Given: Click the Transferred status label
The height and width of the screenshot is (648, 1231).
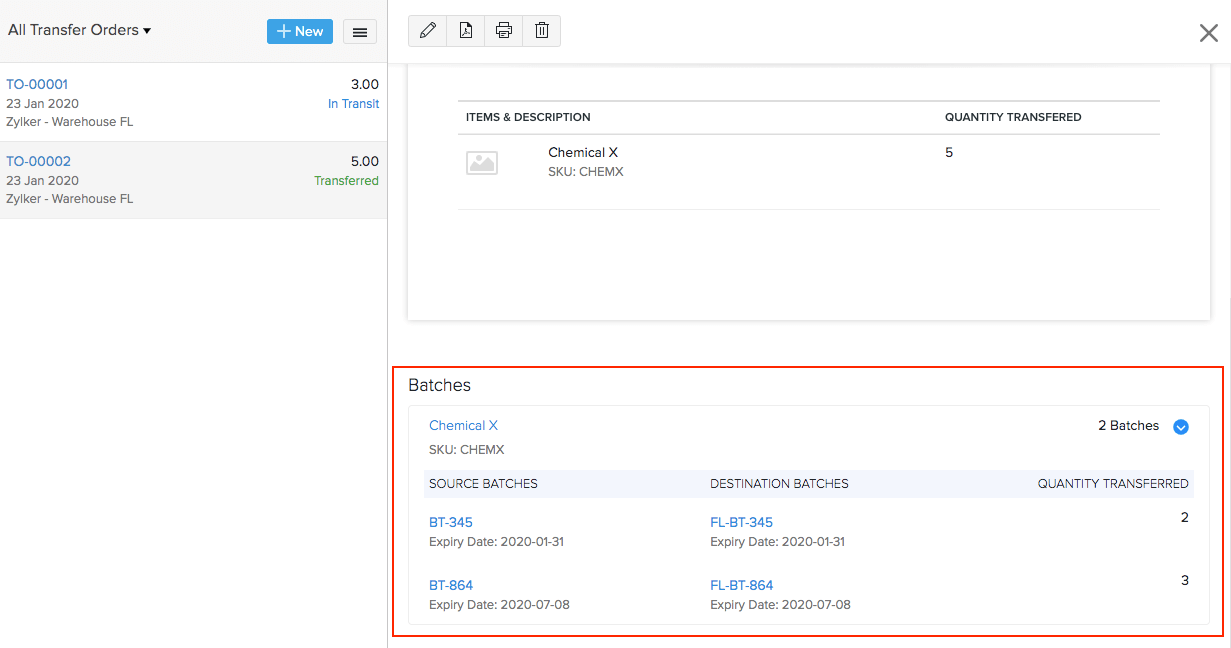Looking at the screenshot, I should 346,181.
